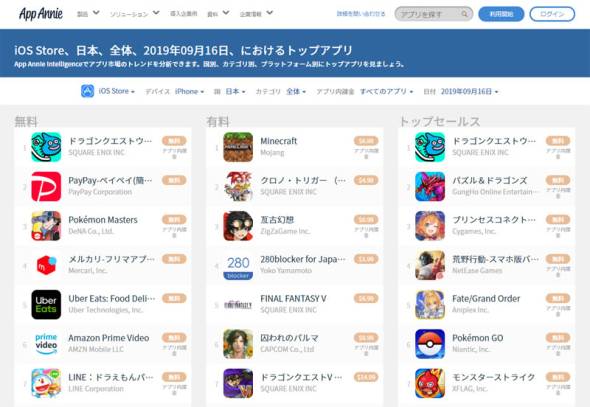Expand the iOS Store selector dropdown

pos(108,91)
